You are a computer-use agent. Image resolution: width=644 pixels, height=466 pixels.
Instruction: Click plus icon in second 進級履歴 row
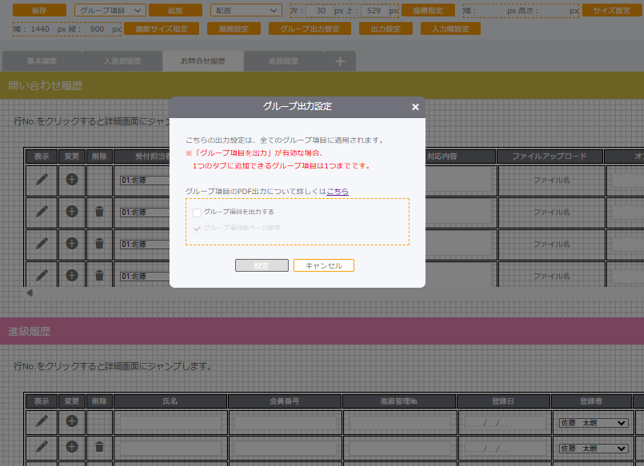[72, 447]
